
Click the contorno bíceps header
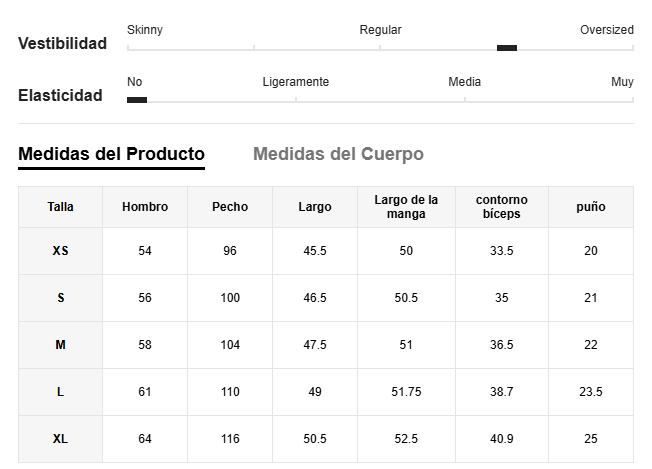click(502, 207)
